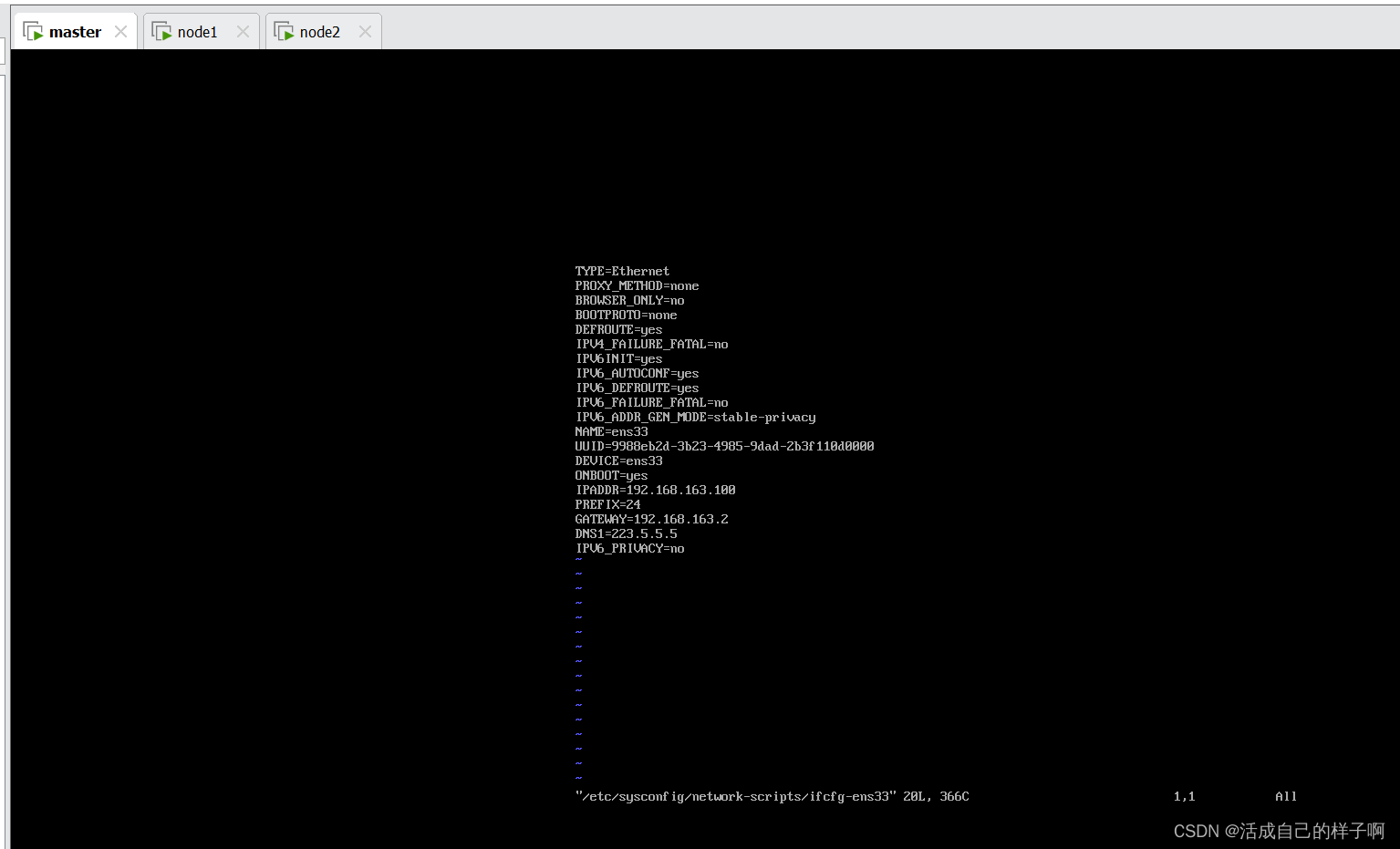Click the IPV6_DEFROUTE=yes line
This screenshot has height=849, width=1400.
[x=637, y=388]
